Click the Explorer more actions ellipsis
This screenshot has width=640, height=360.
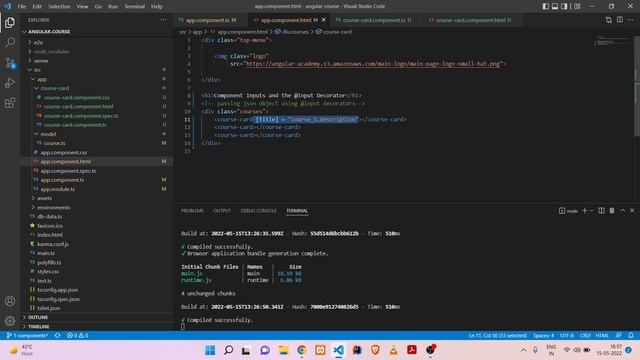[x=163, y=20]
